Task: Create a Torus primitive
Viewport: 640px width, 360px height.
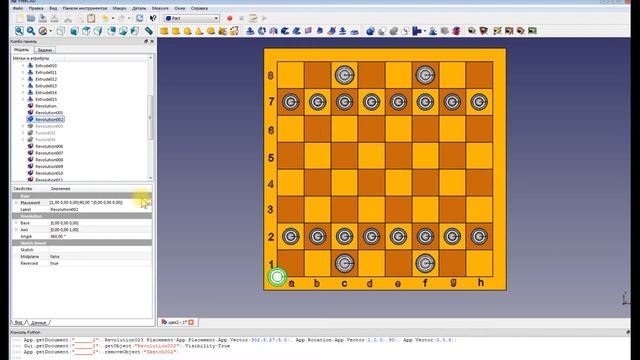Action: 211,31
